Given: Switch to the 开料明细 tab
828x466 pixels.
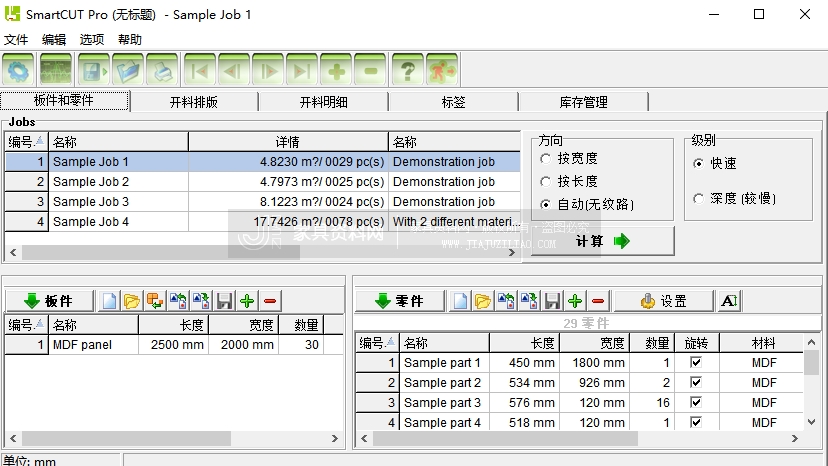Looking at the screenshot, I should point(324,102).
